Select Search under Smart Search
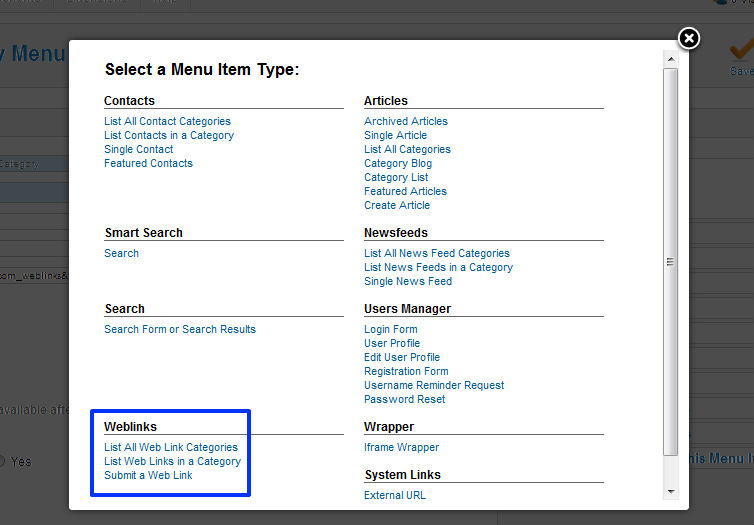754x525 pixels. pyautogui.click(x=121, y=253)
